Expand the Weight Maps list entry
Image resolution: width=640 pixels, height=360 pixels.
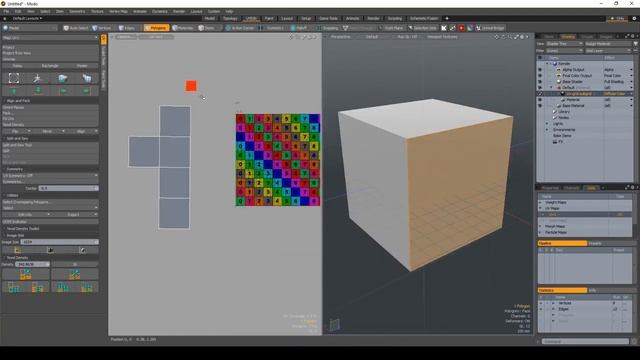click(x=540, y=202)
